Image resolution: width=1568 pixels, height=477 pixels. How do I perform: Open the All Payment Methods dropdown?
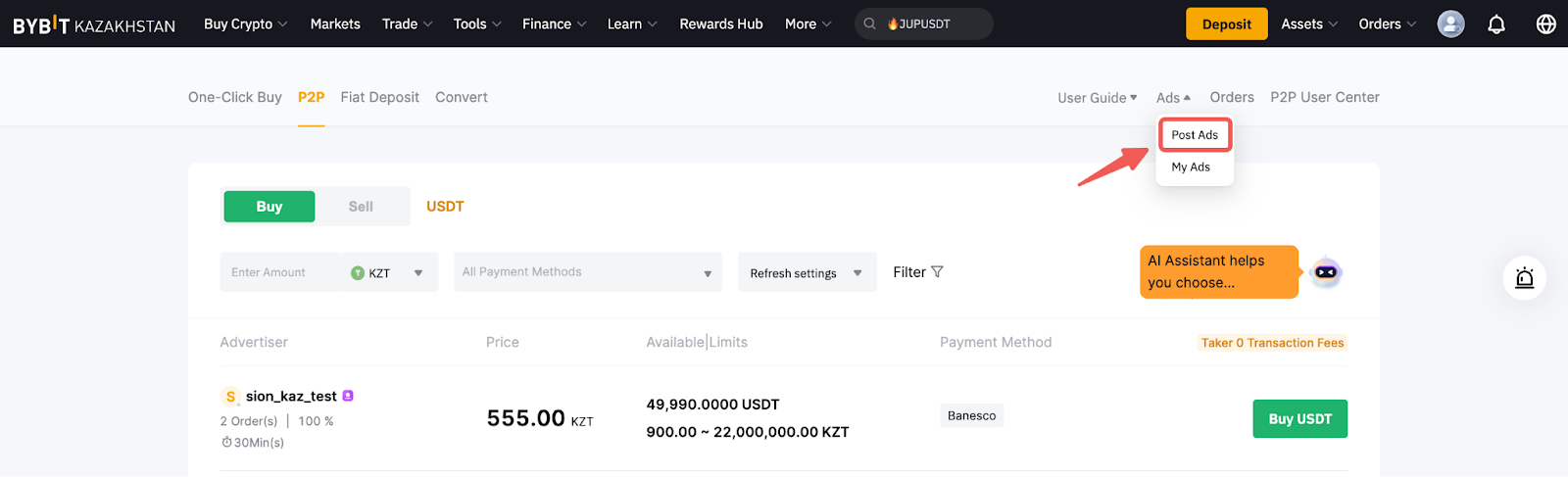pyautogui.click(x=587, y=272)
